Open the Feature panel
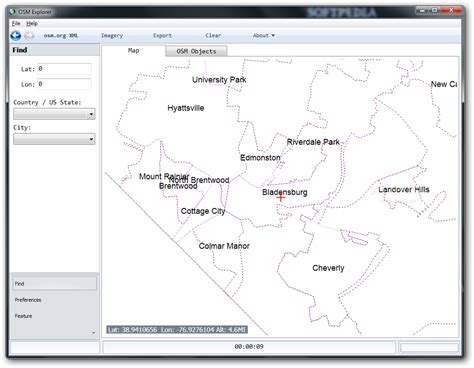 [x=23, y=316]
